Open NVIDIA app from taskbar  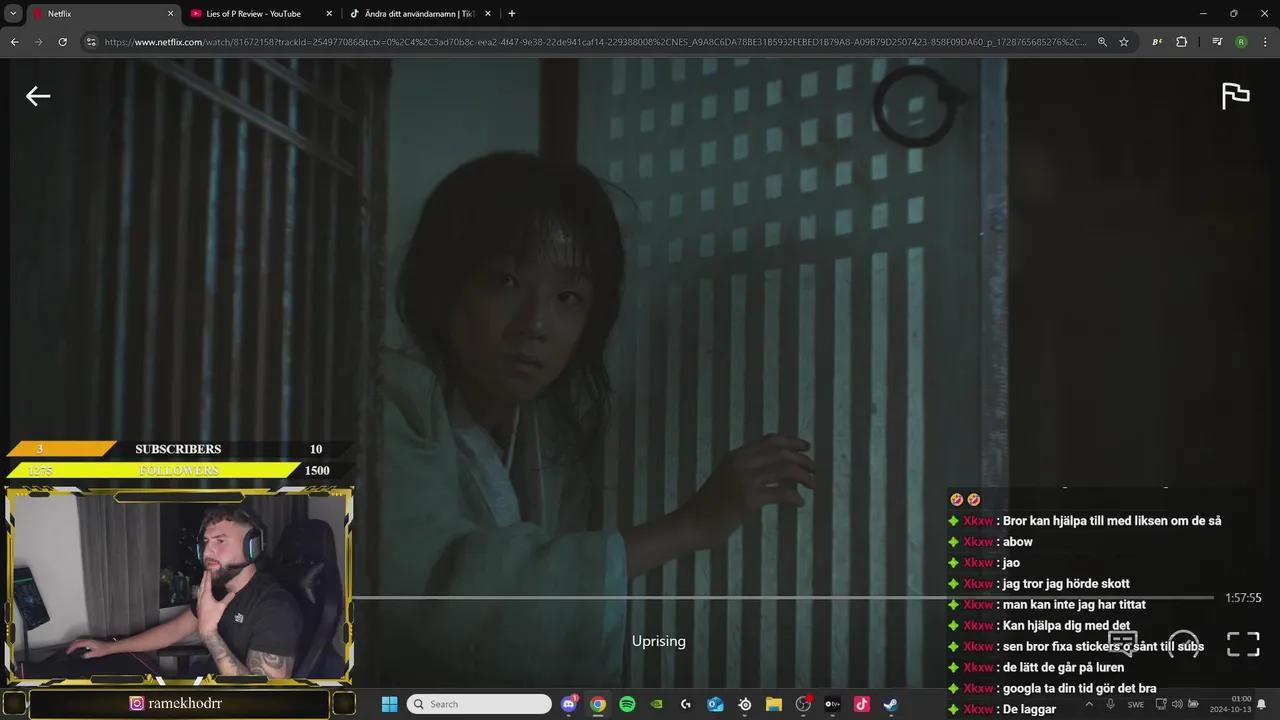(x=656, y=704)
